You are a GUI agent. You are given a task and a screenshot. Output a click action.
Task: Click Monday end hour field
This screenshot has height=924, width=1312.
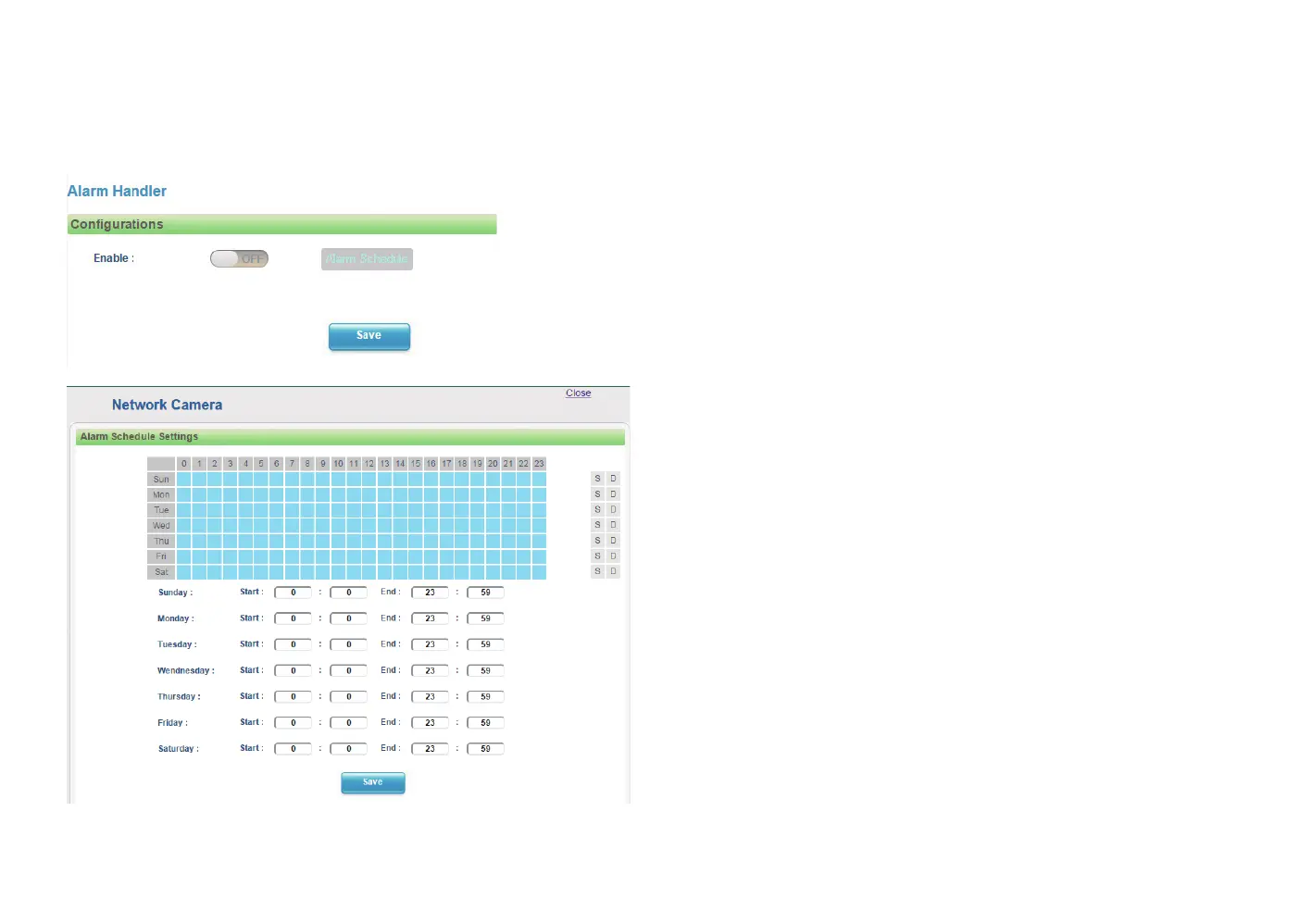(x=431, y=618)
